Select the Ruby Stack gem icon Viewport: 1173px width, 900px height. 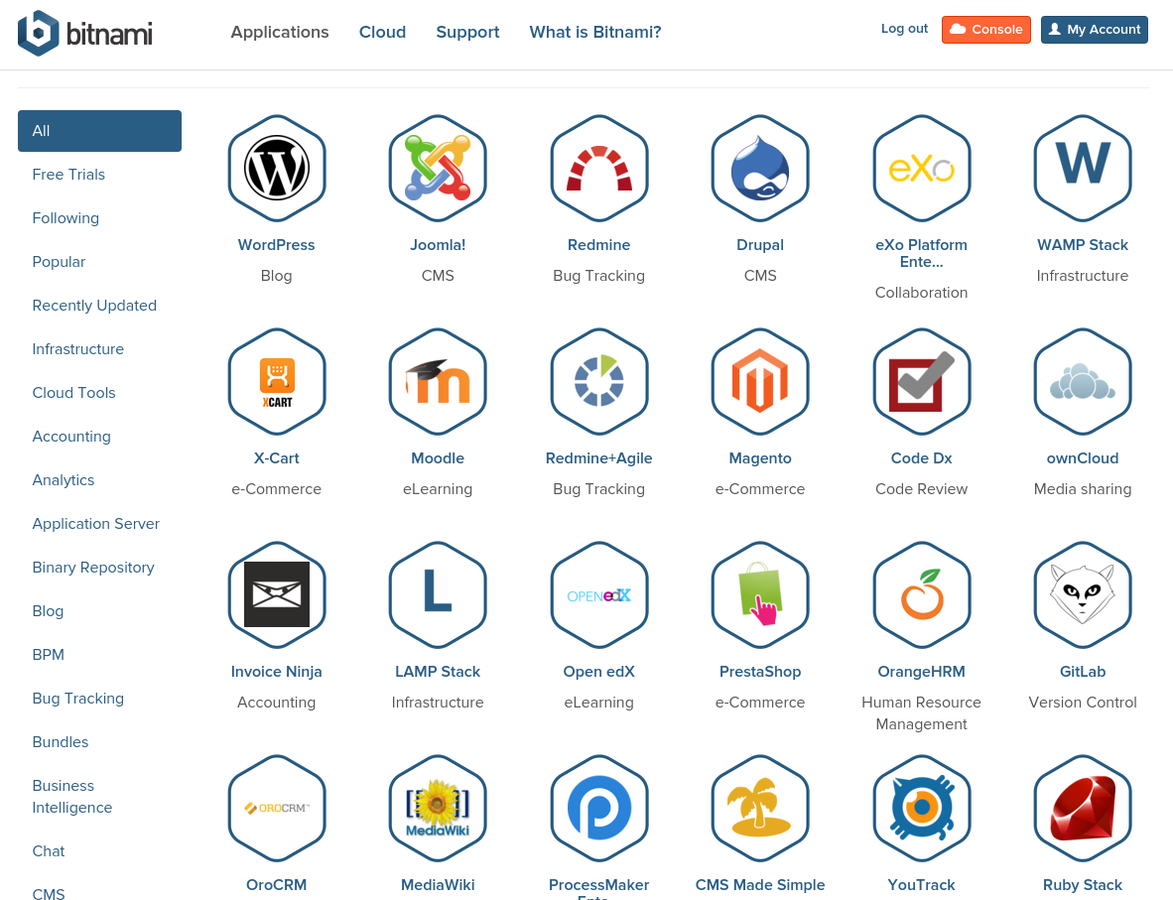(x=1082, y=808)
